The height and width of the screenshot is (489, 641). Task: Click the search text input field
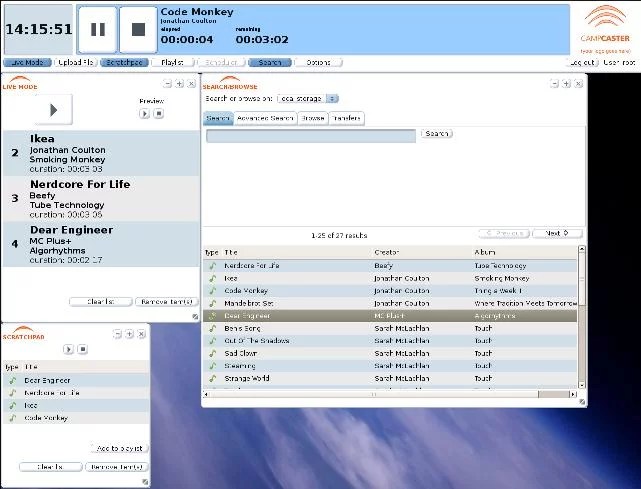(311, 136)
